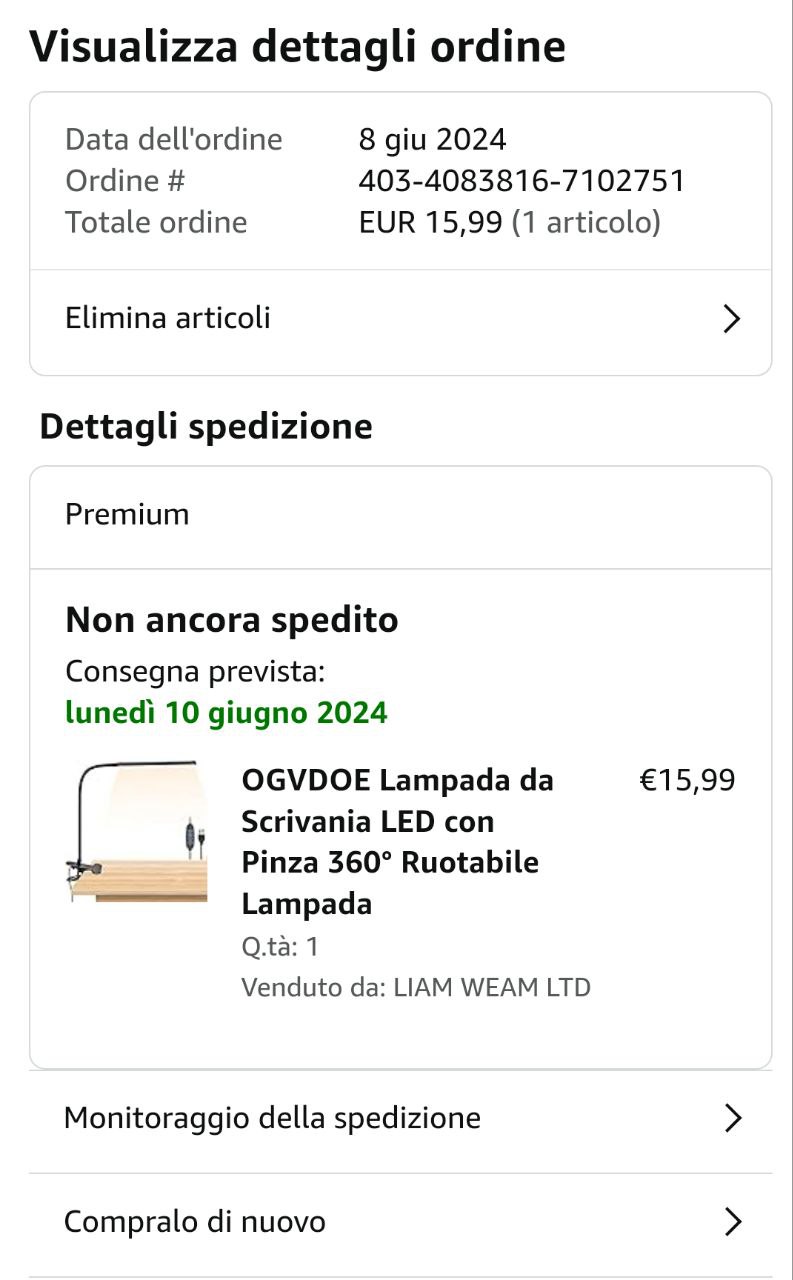Click seller name LIAM WEAM LTD
This screenshot has width=793, height=1280.
tap(492, 988)
